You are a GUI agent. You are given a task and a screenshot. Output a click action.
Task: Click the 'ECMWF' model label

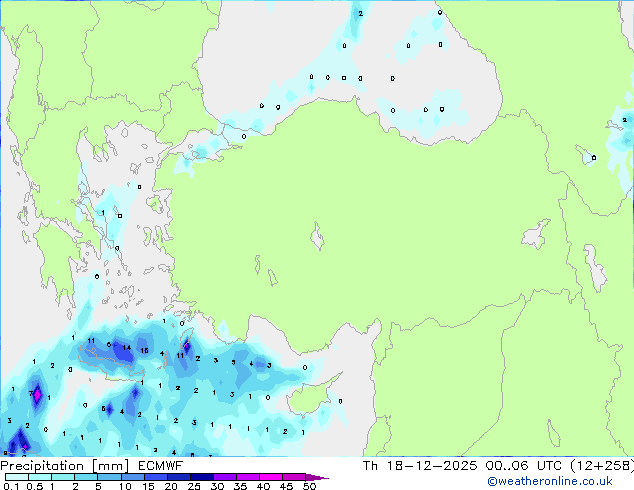[x=161, y=466]
